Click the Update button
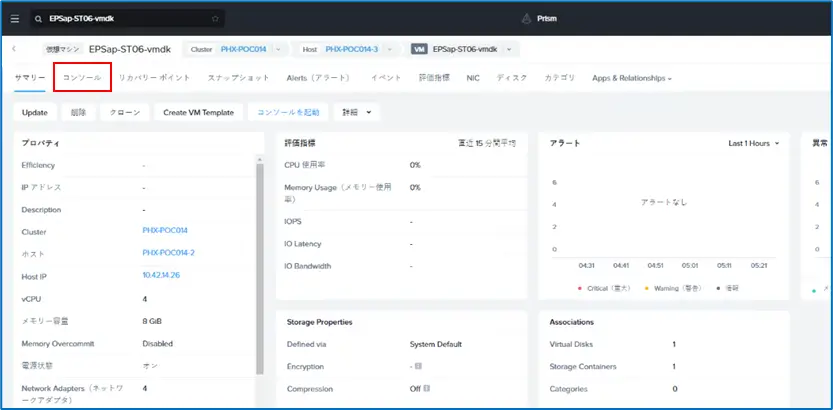Viewport: 833px width, 410px height. (x=35, y=113)
